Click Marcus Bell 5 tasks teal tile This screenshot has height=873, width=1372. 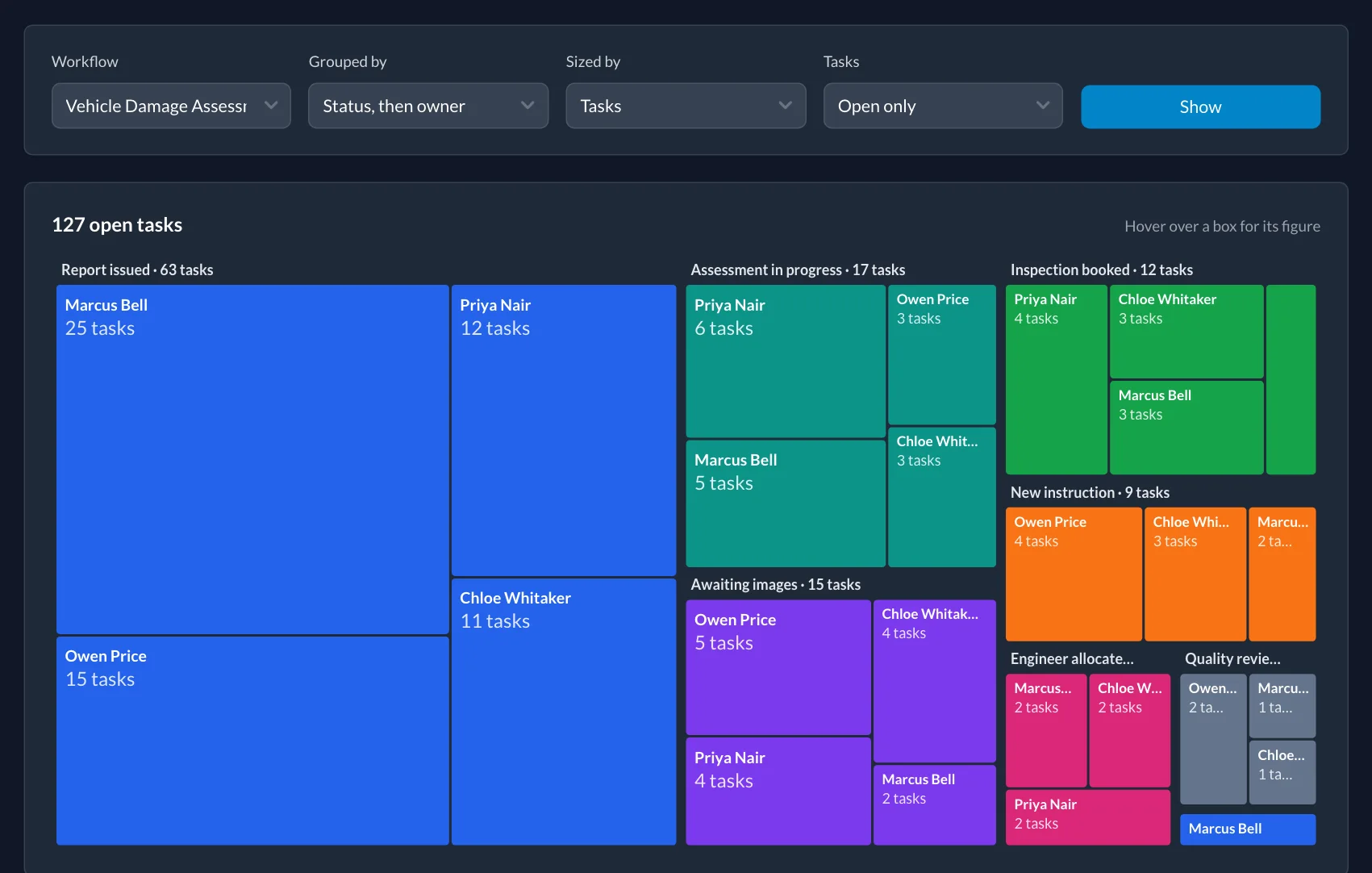pos(786,503)
